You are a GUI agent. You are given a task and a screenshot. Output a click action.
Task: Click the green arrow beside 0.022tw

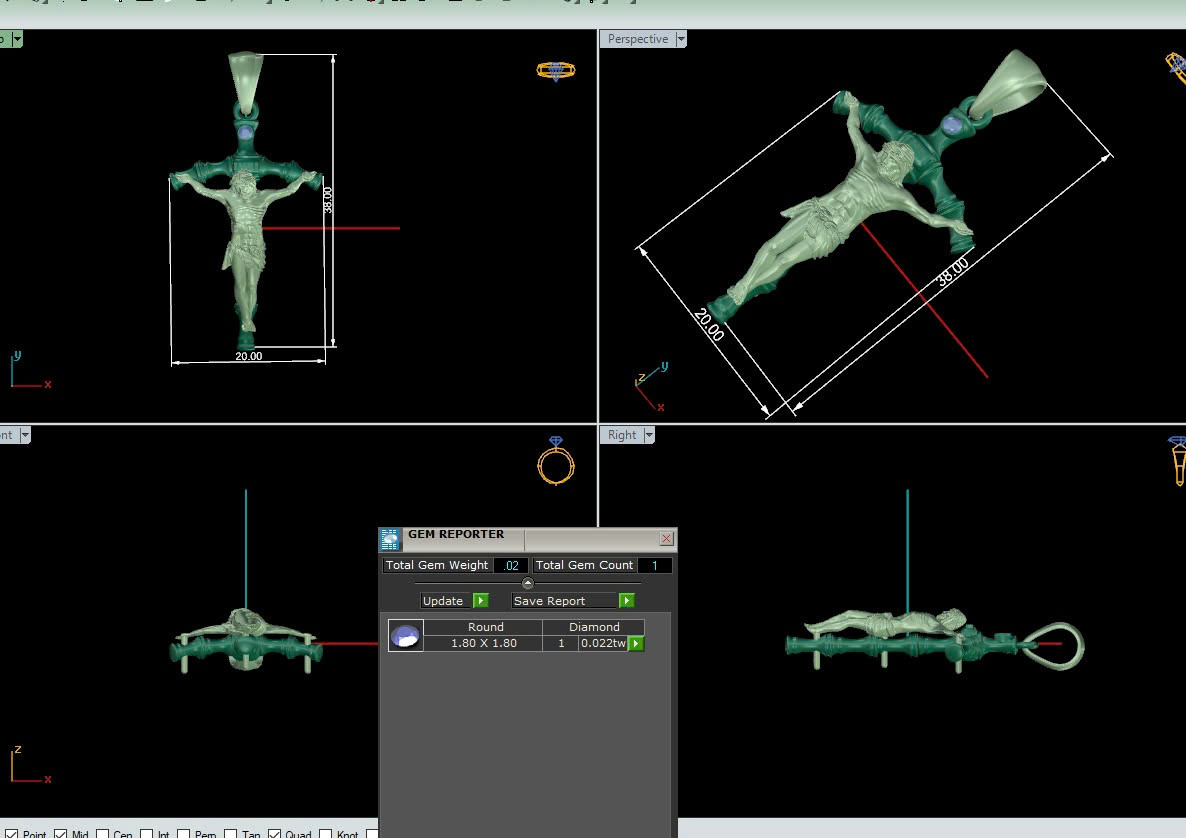[635, 644]
